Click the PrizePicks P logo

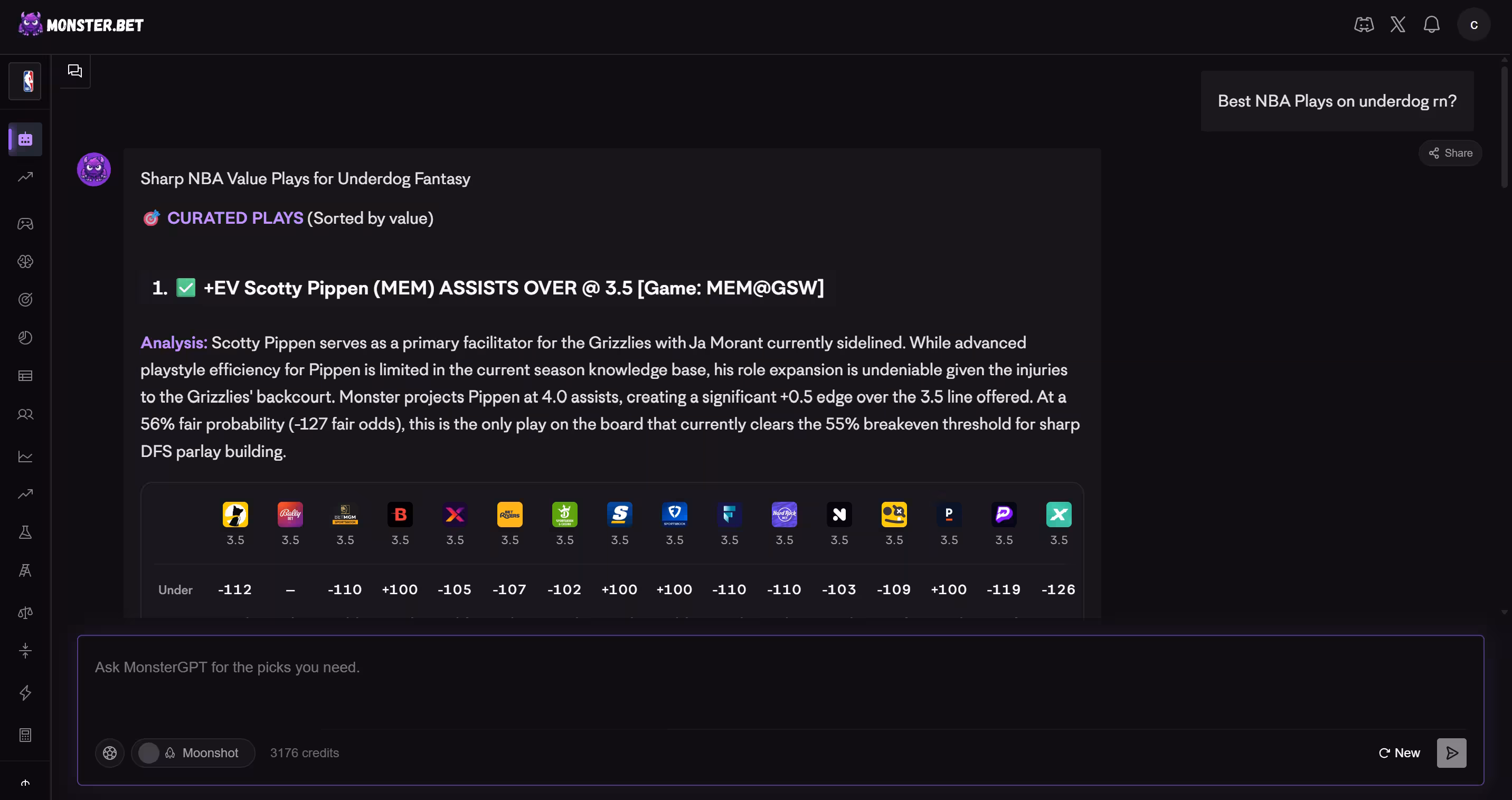(1004, 515)
